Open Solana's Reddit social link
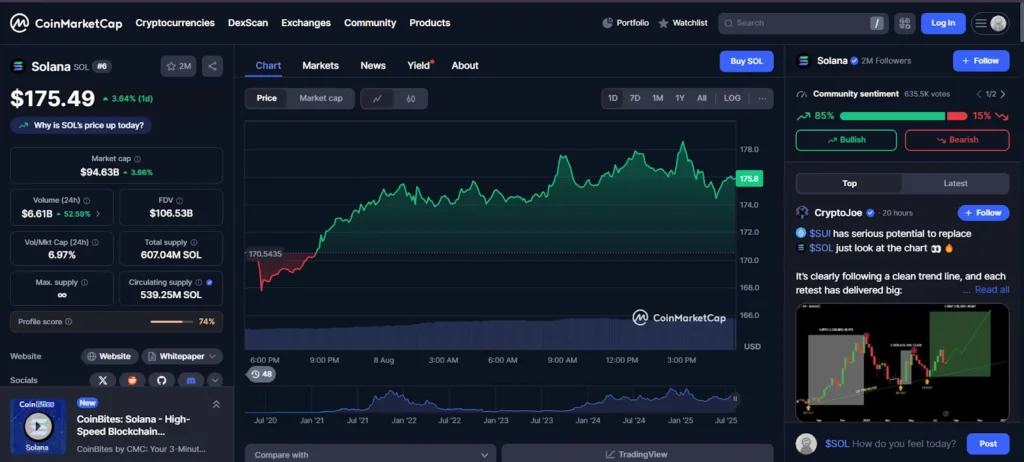Image resolution: width=1024 pixels, height=462 pixels. pos(132,380)
